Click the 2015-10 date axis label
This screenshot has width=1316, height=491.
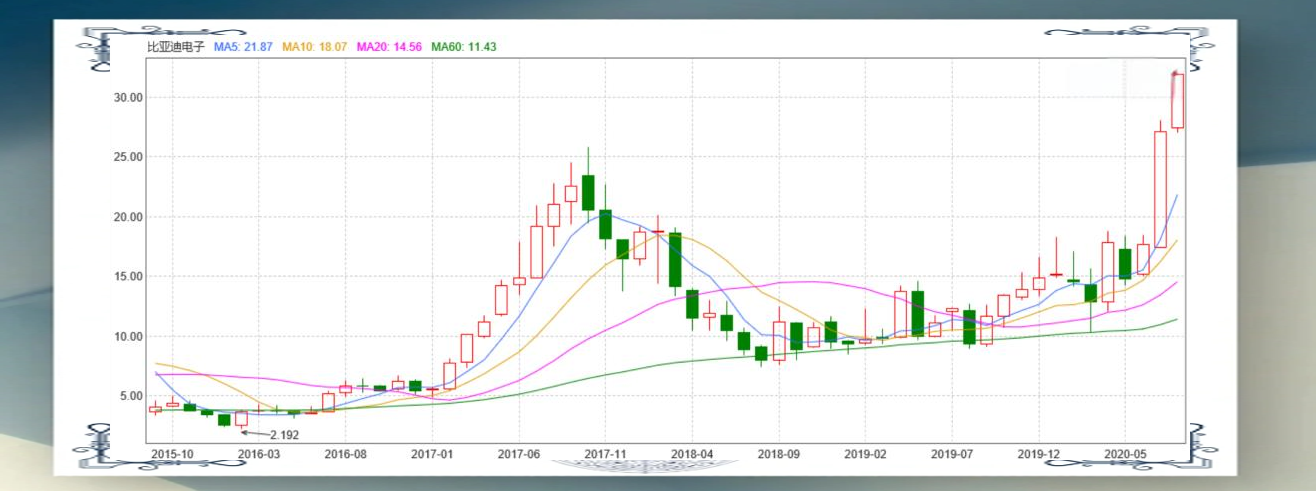click(172, 454)
